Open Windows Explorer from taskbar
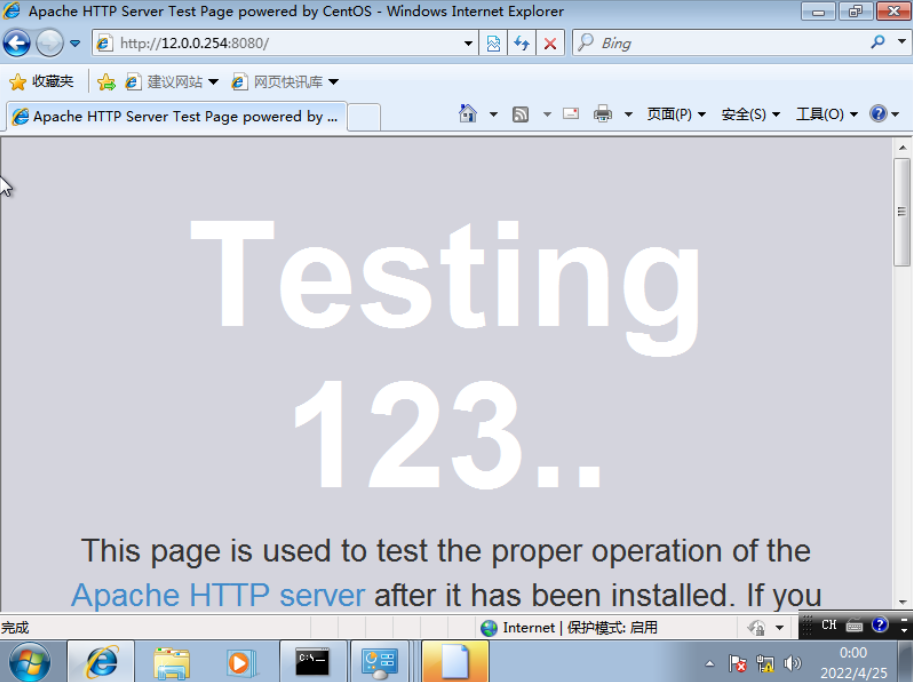This screenshot has width=913, height=682. (171, 662)
